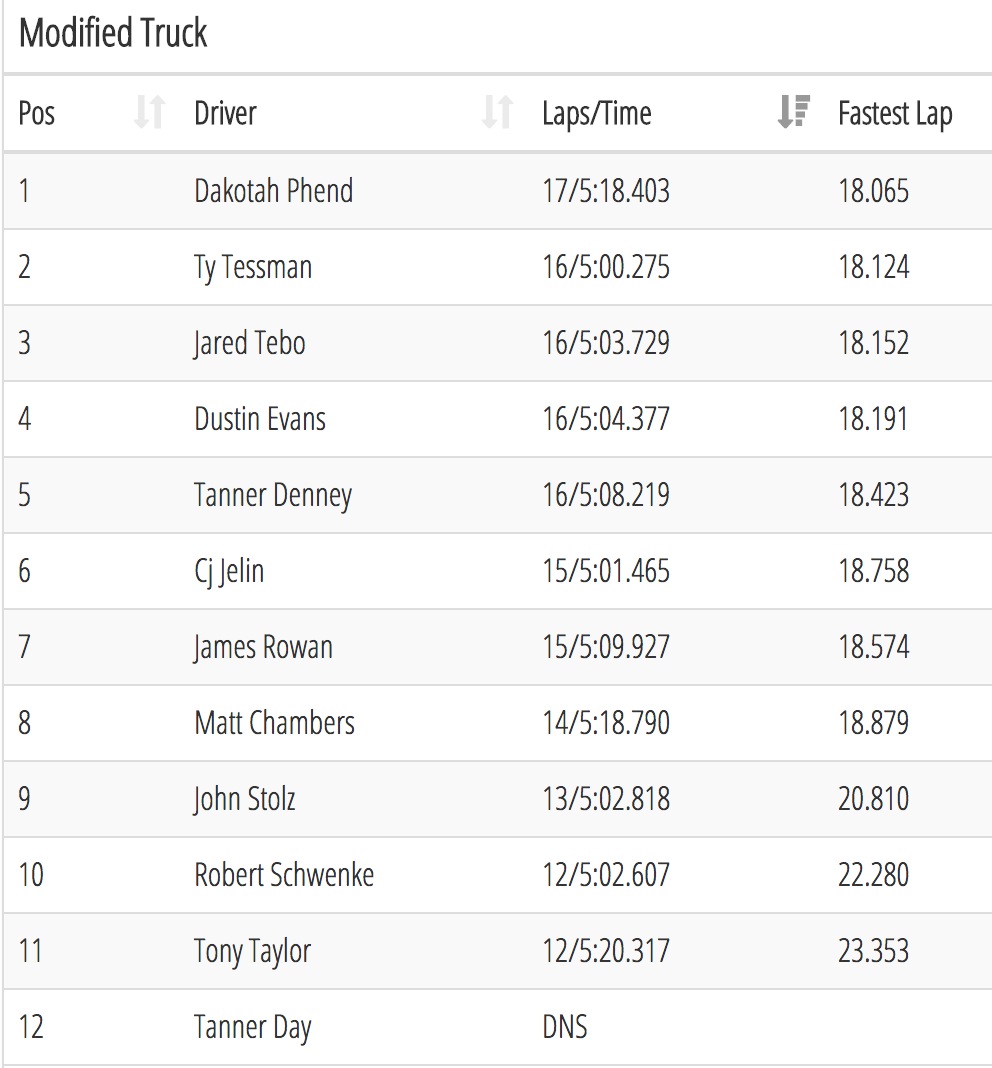
Task: Choose the Dustin Evans row
Action: pyautogui.click(x=497, y=418)
